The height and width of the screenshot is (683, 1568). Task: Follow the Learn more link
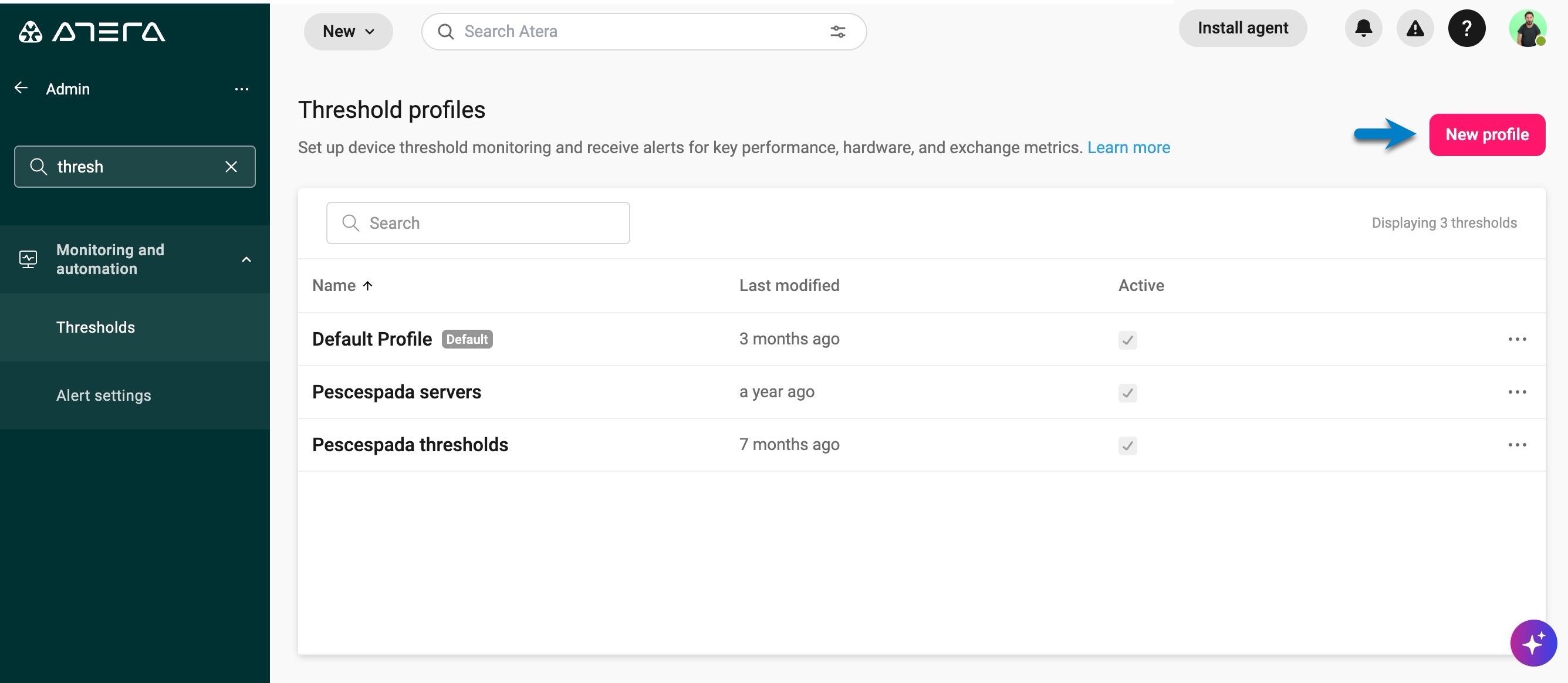tap(1128, 147)
